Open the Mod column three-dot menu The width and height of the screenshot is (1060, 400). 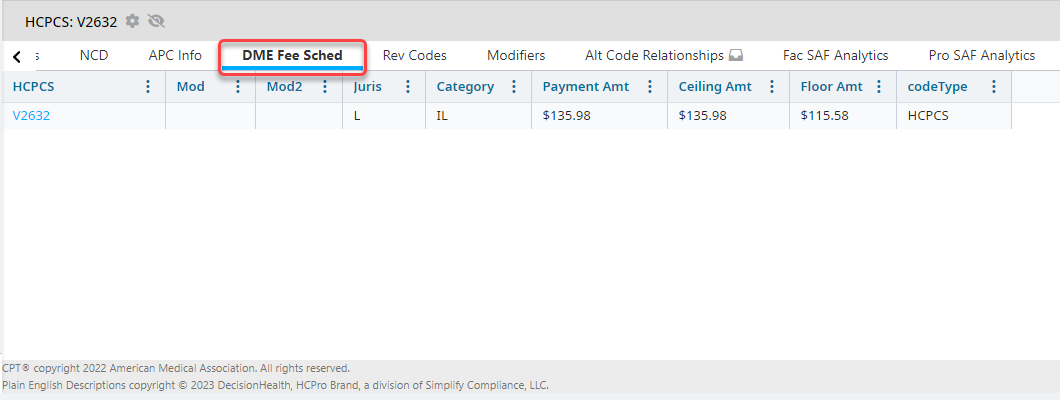pyautogui.click(x=238, y=87)
